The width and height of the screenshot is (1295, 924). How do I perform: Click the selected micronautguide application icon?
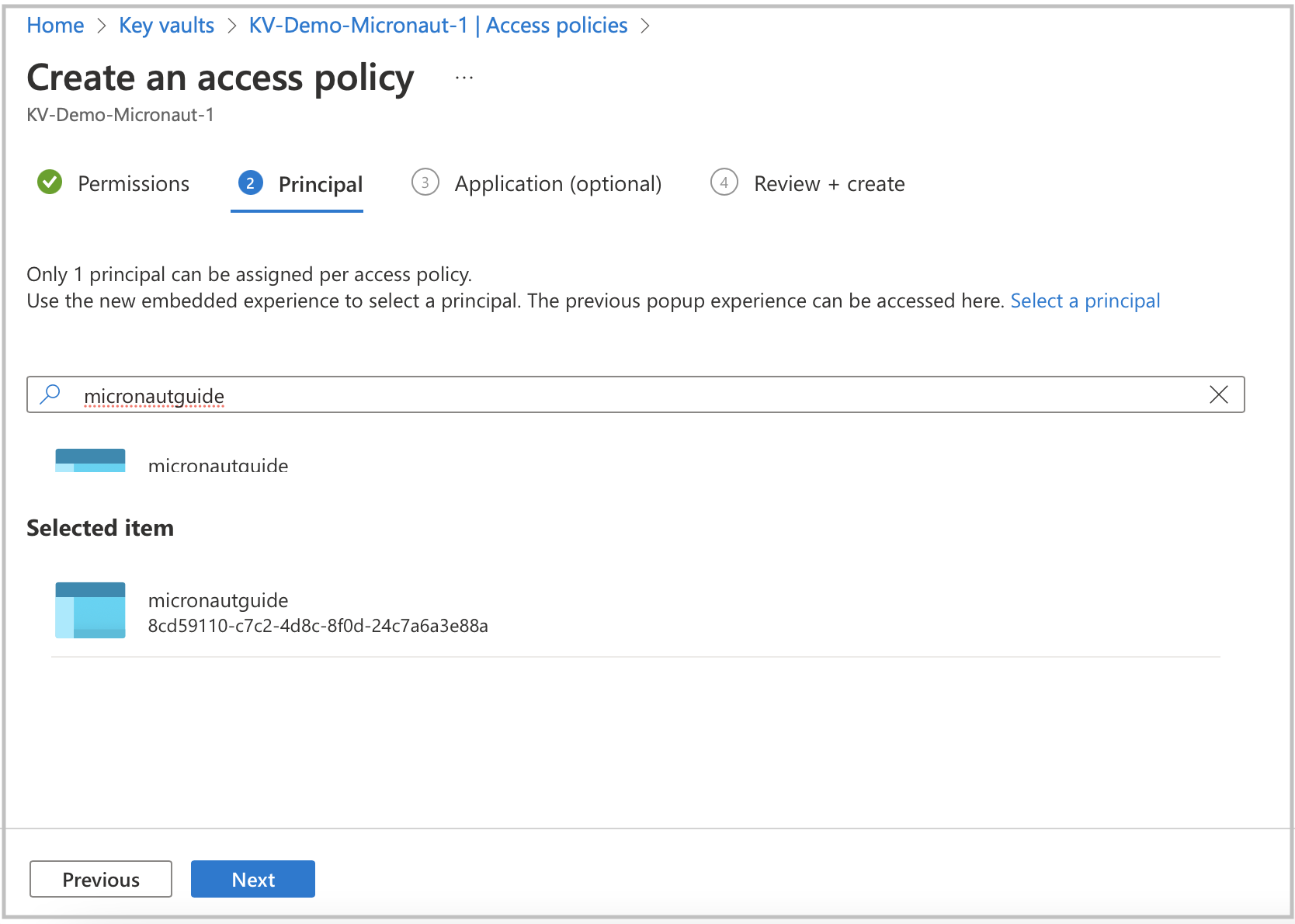[x=90, y=610]
